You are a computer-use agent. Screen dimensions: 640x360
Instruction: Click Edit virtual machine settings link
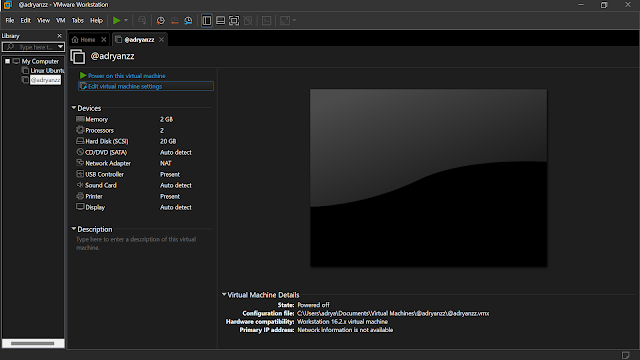click(x=125, y=87)
